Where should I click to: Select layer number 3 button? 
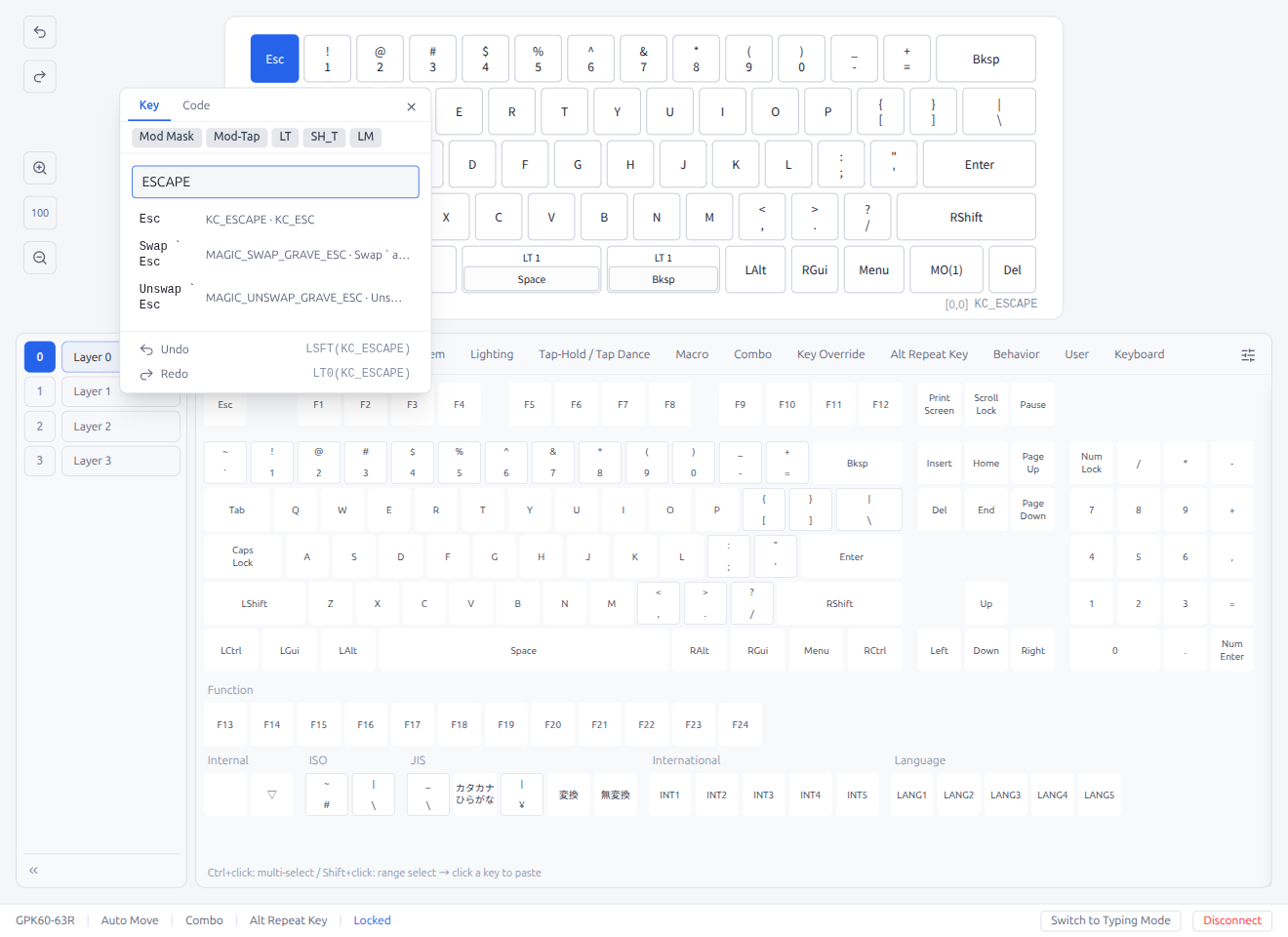[x=40, y=461]
